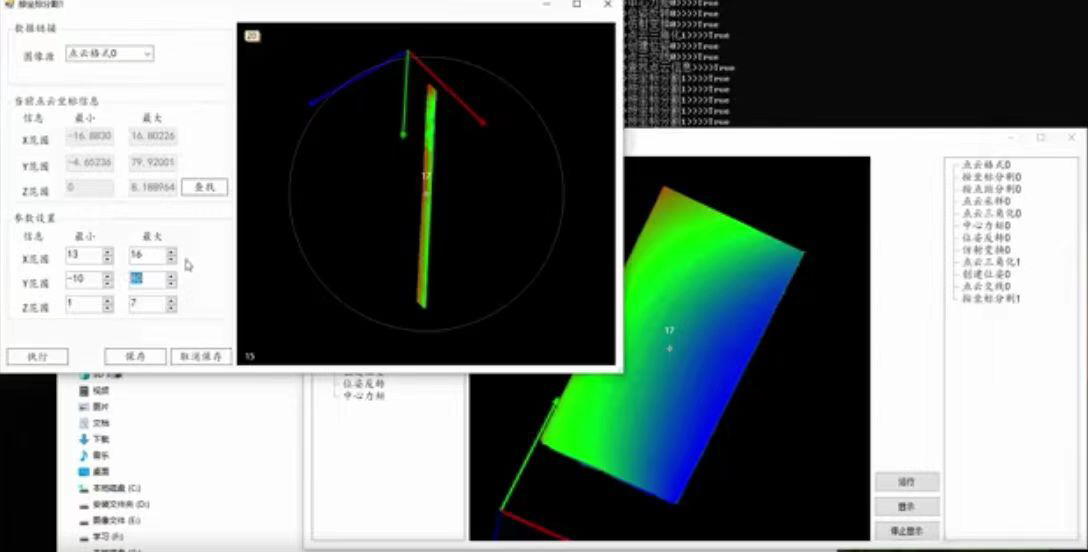1088x552 pixels.
Task: Click read-only X minimum value -16.8830
Action: click(x=90, y=137)
